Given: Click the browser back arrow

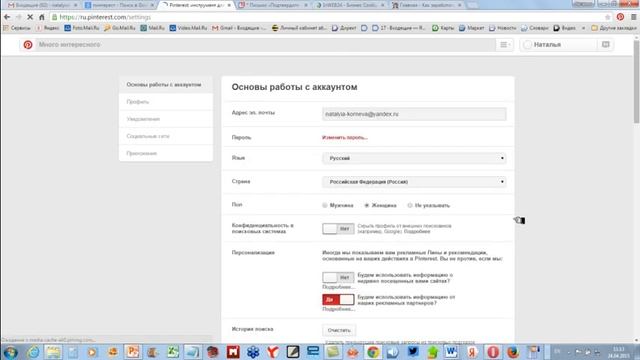Looking at the screenshot, I should (x=7, y=17).
